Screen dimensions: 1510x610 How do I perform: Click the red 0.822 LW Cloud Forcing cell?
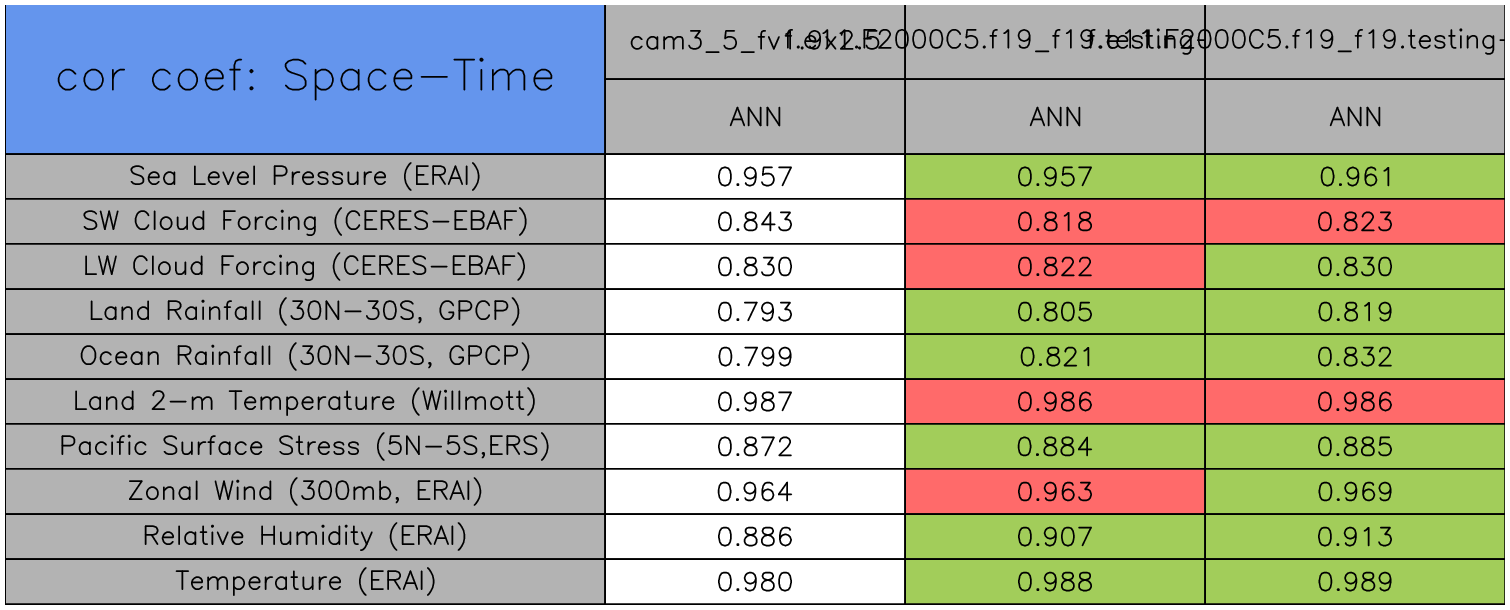(1055, 267)
